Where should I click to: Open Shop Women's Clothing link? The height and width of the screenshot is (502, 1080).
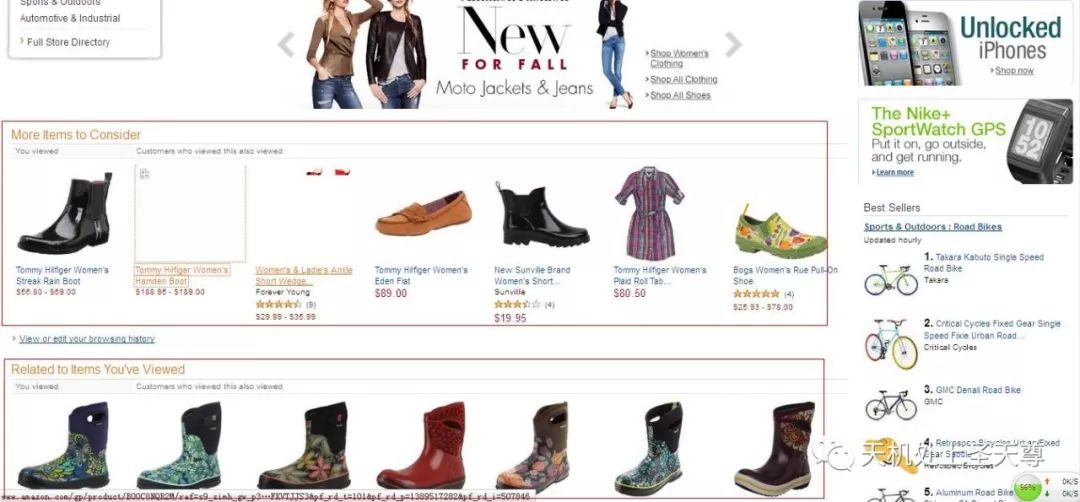[678, 58]
